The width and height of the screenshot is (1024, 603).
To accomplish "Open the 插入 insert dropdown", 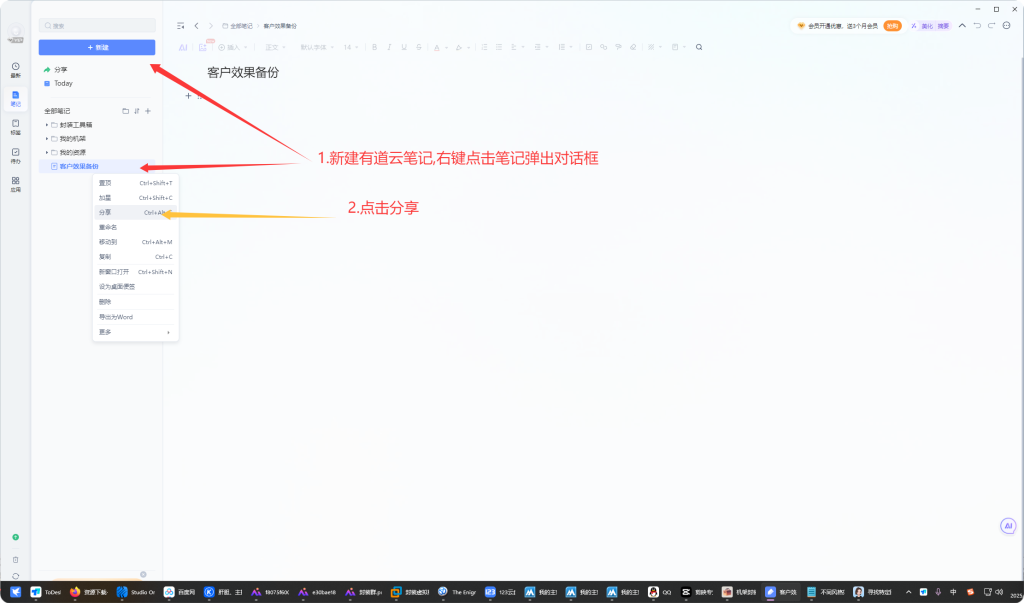I will (x=233, y=47).
